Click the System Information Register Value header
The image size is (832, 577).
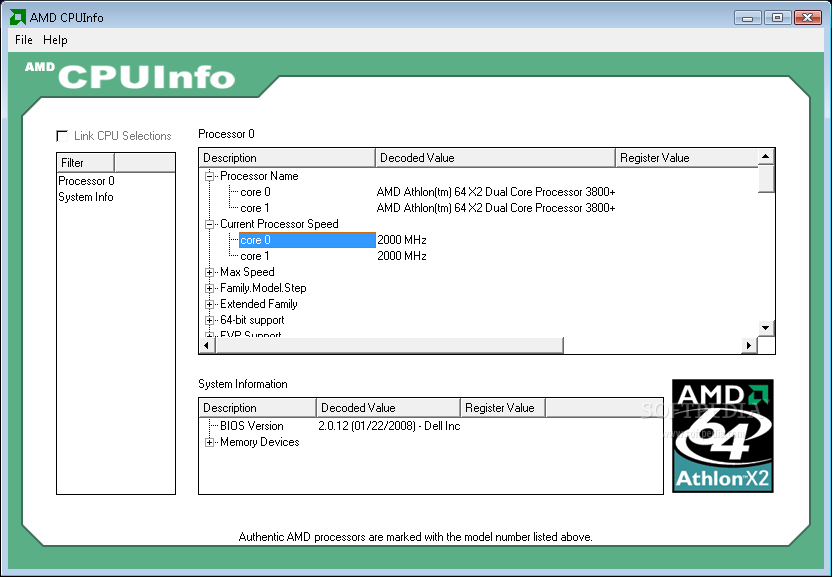tap(502, 408)
